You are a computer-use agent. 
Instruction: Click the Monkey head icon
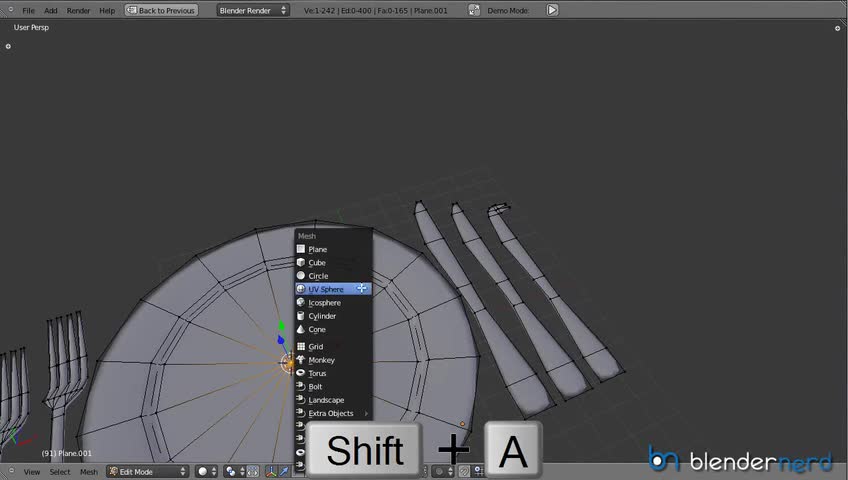[301, 359]
